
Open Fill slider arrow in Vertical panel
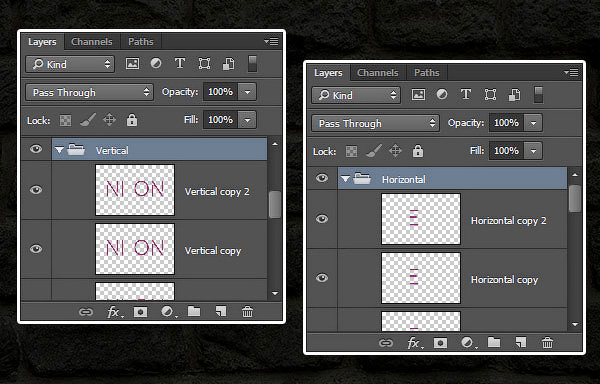248,120
